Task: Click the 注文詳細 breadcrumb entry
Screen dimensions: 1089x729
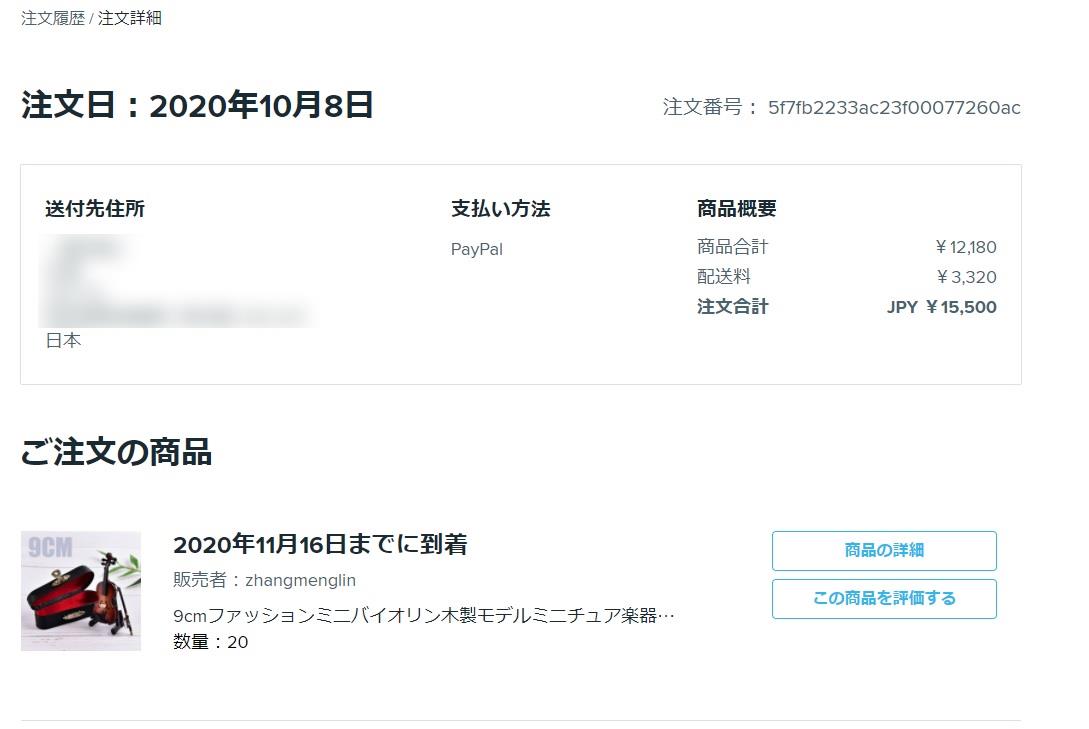Action: [130, 18]
